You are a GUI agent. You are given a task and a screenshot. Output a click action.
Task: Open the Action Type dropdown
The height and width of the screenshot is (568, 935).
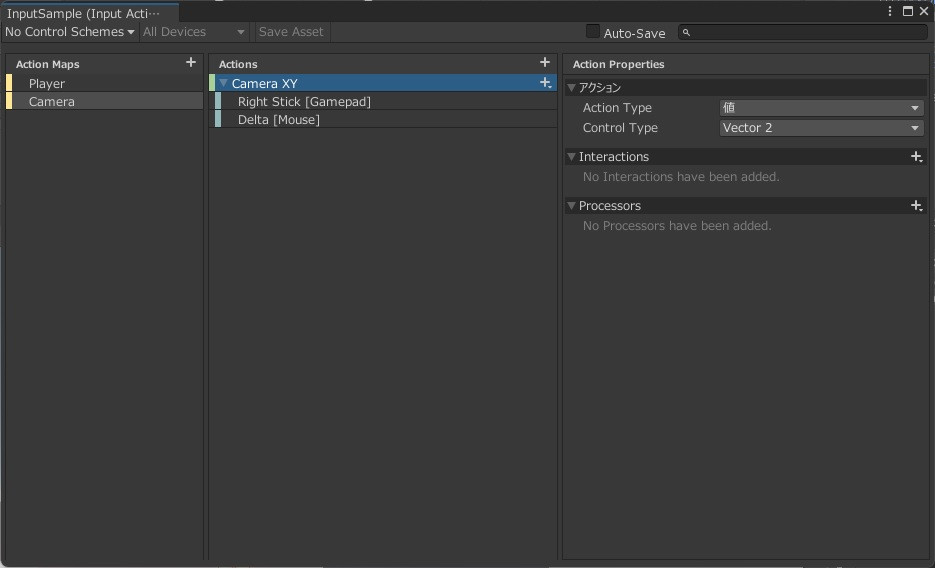click(821, 108)
